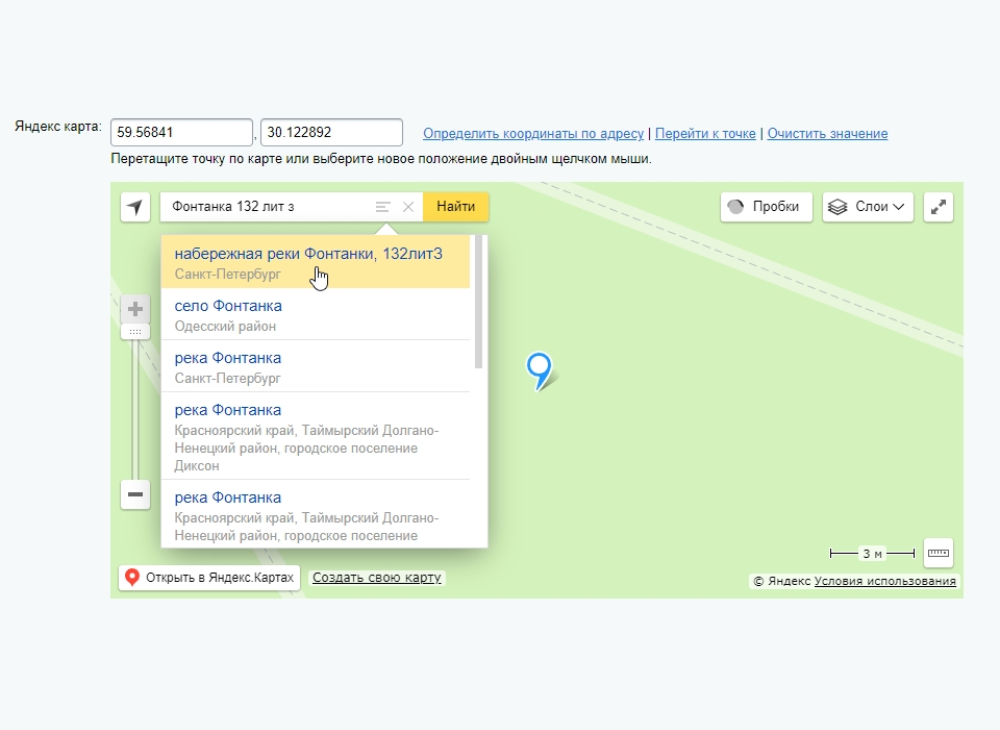1000x730 pixels.
Task: Click the Перейти к точке link
Action: (x=705, y=134)
